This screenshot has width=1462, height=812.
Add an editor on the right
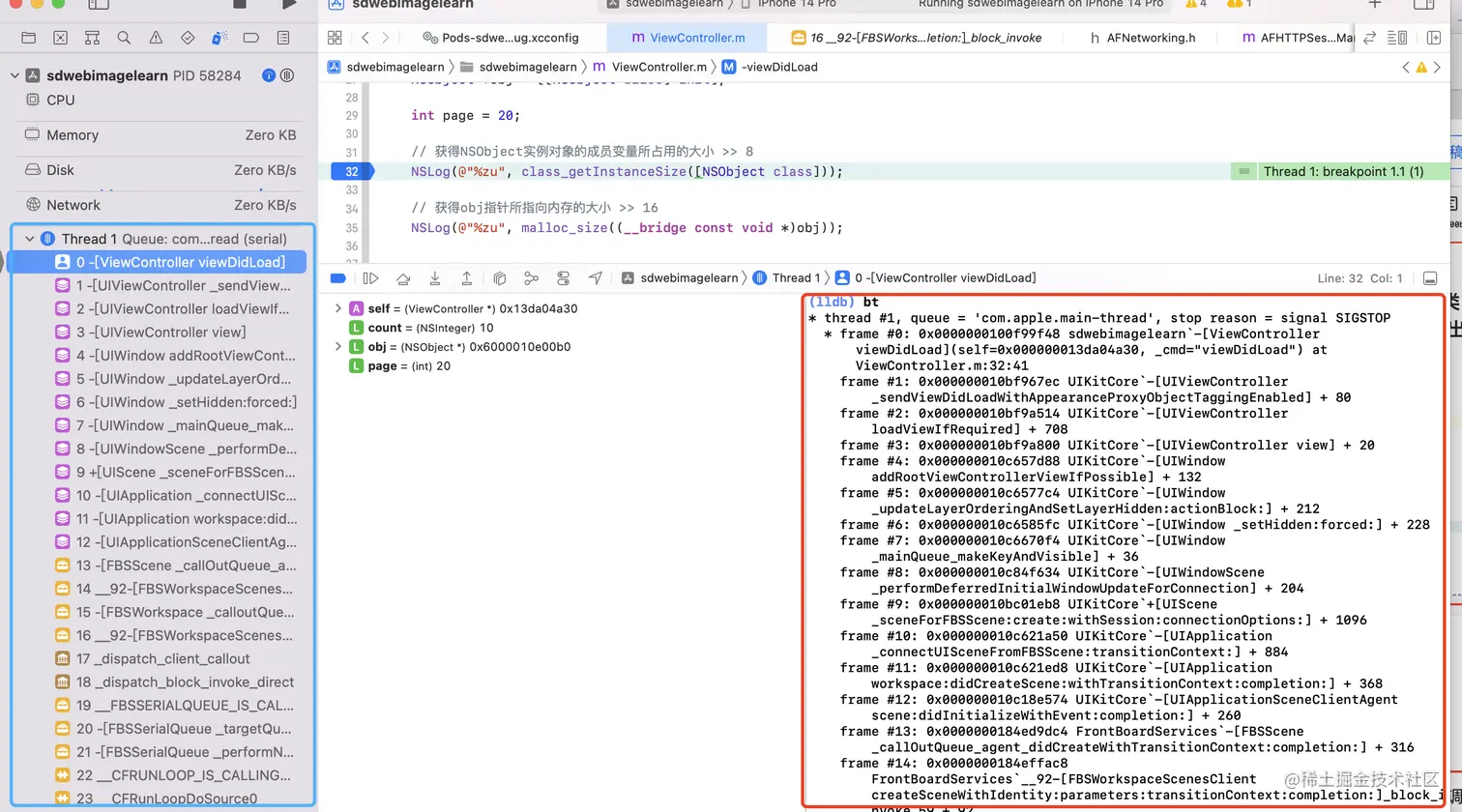(1434, 38)
